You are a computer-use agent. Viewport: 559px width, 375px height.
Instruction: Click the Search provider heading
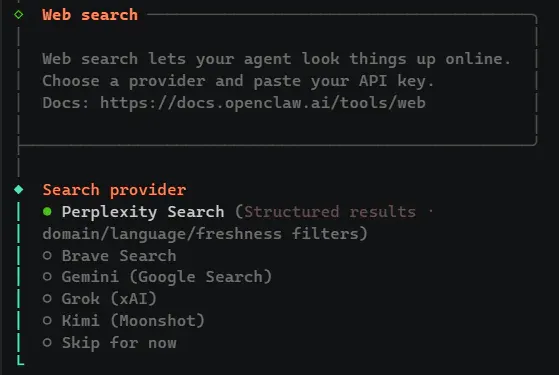[114, 190]
